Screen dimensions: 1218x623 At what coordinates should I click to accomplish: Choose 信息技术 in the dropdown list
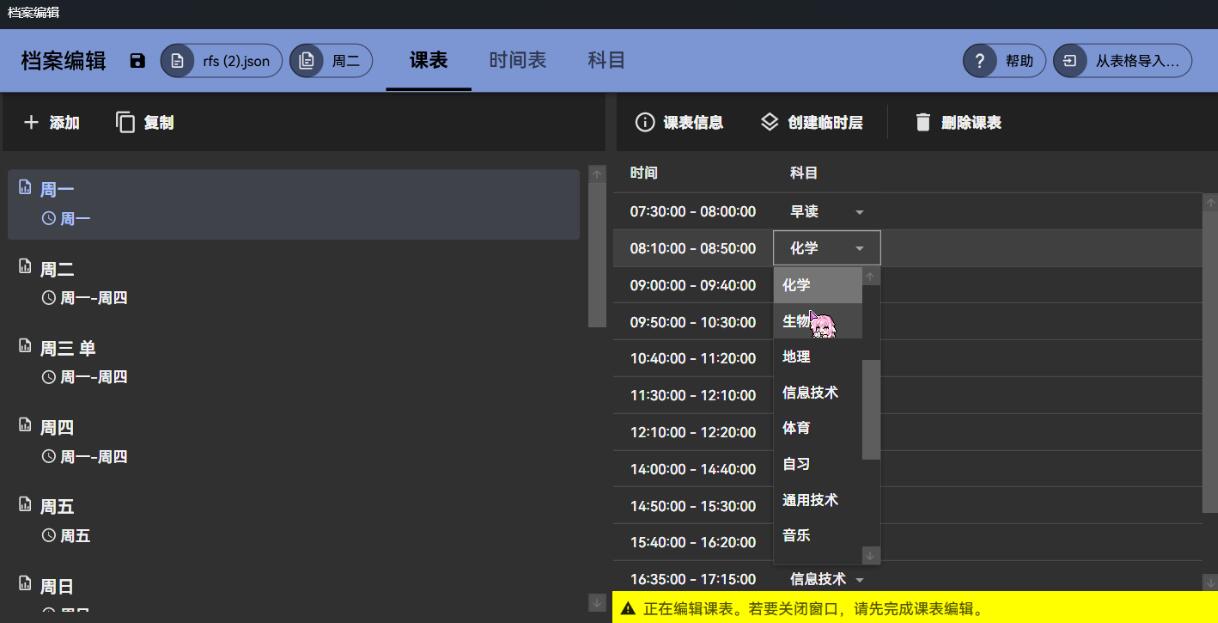pos(818,393)
